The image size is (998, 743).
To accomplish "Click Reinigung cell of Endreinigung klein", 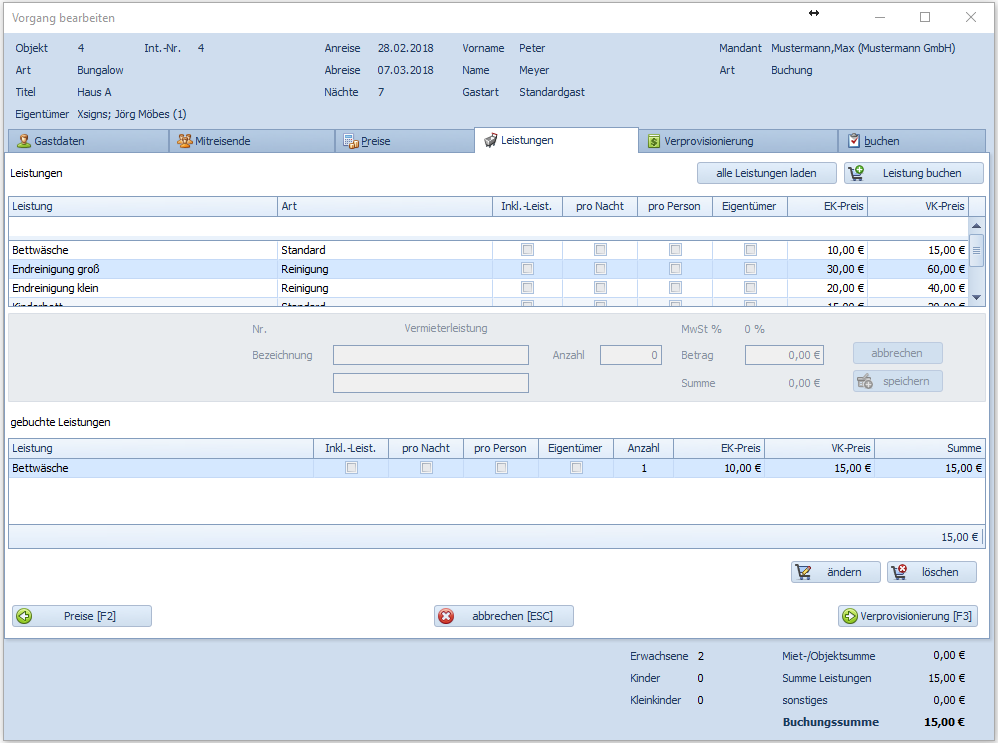I will click(x=384, y=288).
